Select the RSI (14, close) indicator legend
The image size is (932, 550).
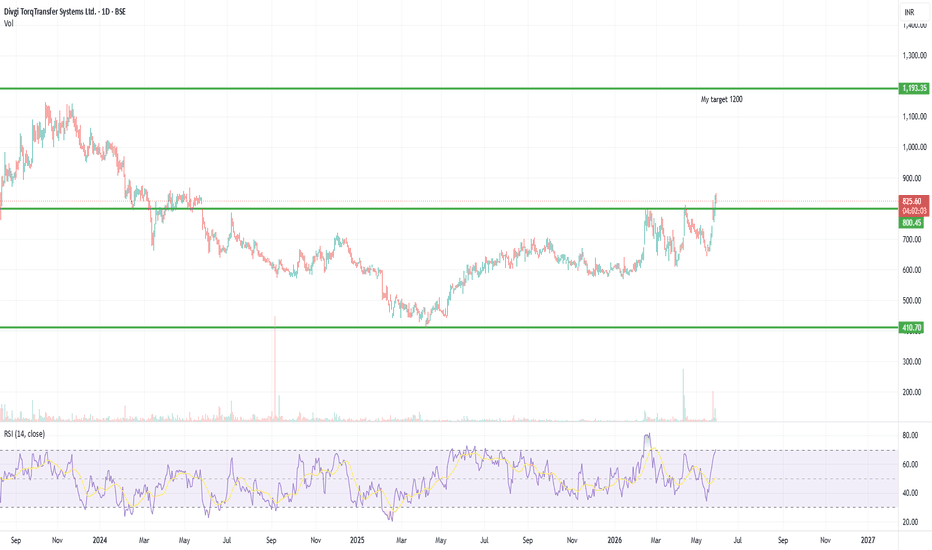(24, 434)
